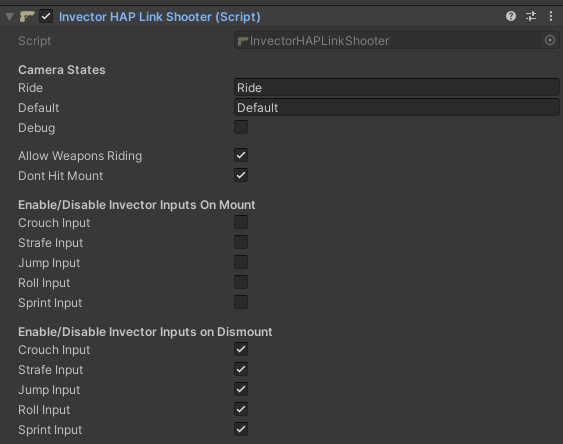Enable Strafe Input under On Mount
The image size is (563, 444).
(241, 242)
